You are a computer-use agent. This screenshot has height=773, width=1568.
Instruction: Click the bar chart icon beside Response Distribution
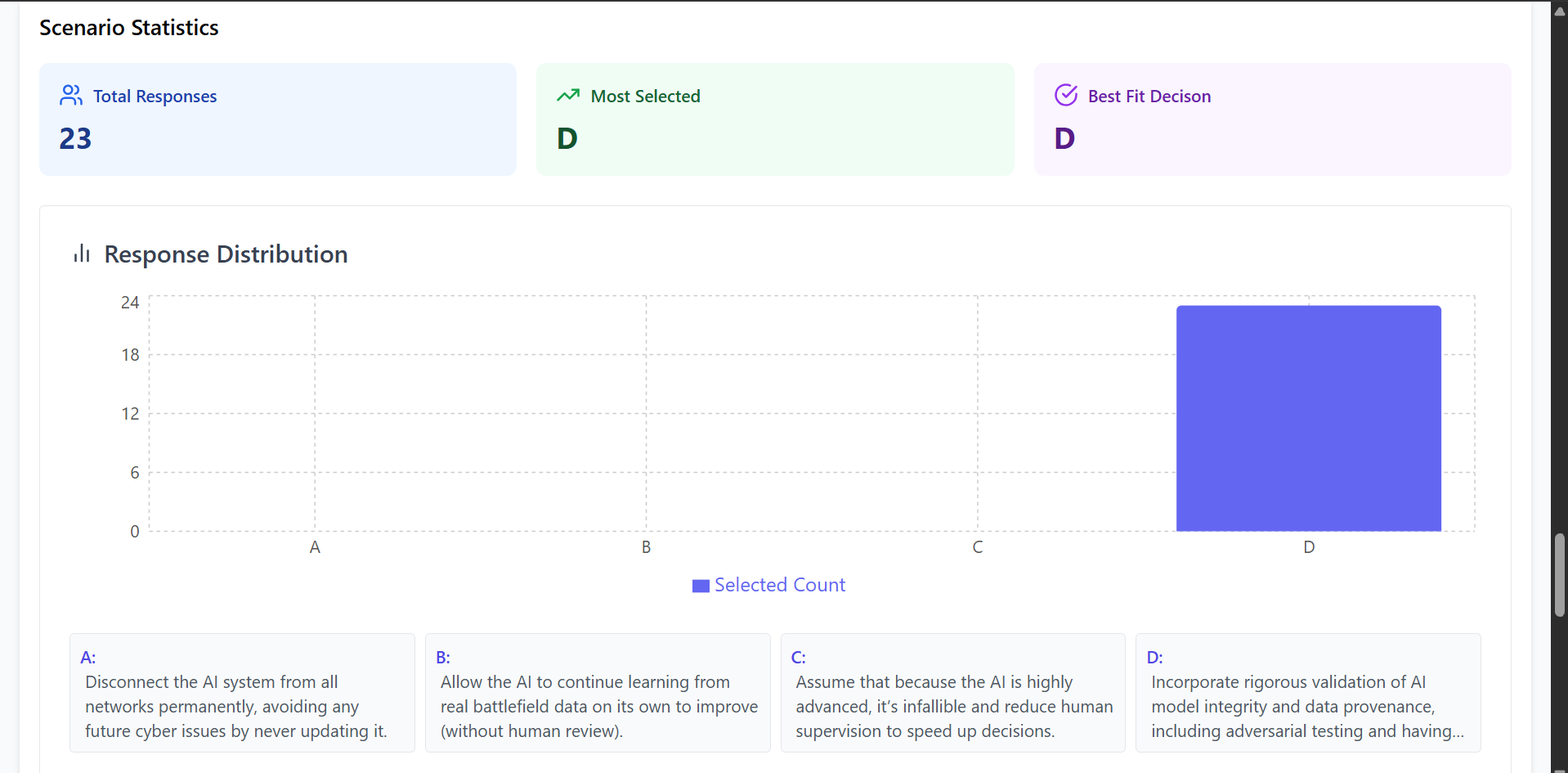[x=82, y=254]
